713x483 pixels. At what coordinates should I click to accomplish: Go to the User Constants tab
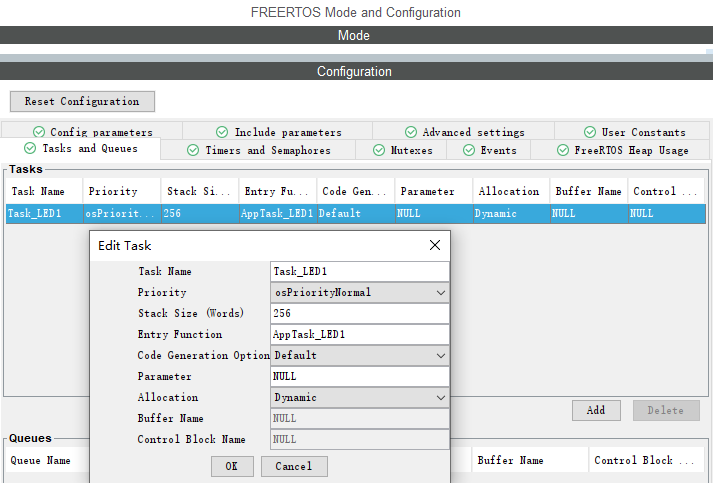[632, 131]
